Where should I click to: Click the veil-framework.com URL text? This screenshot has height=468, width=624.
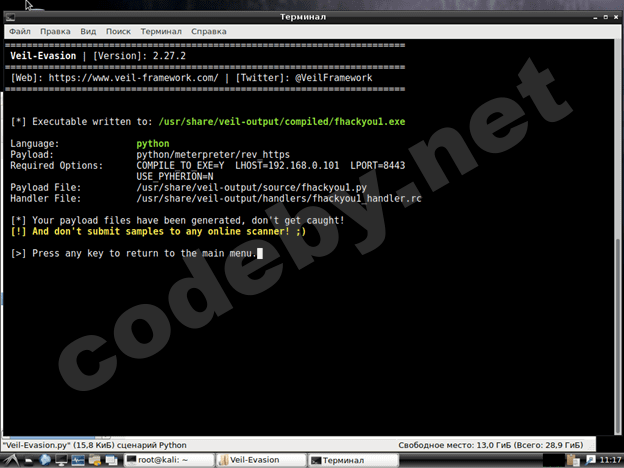[x=133, y=78]
